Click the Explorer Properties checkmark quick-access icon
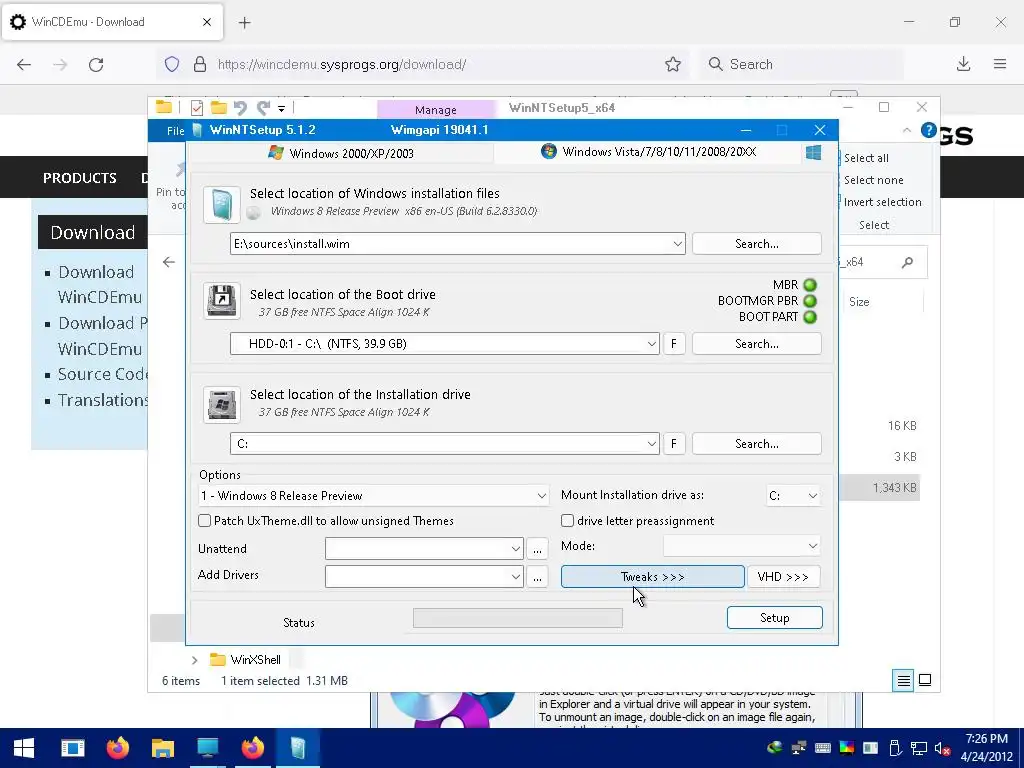 (x=197, y=108)
